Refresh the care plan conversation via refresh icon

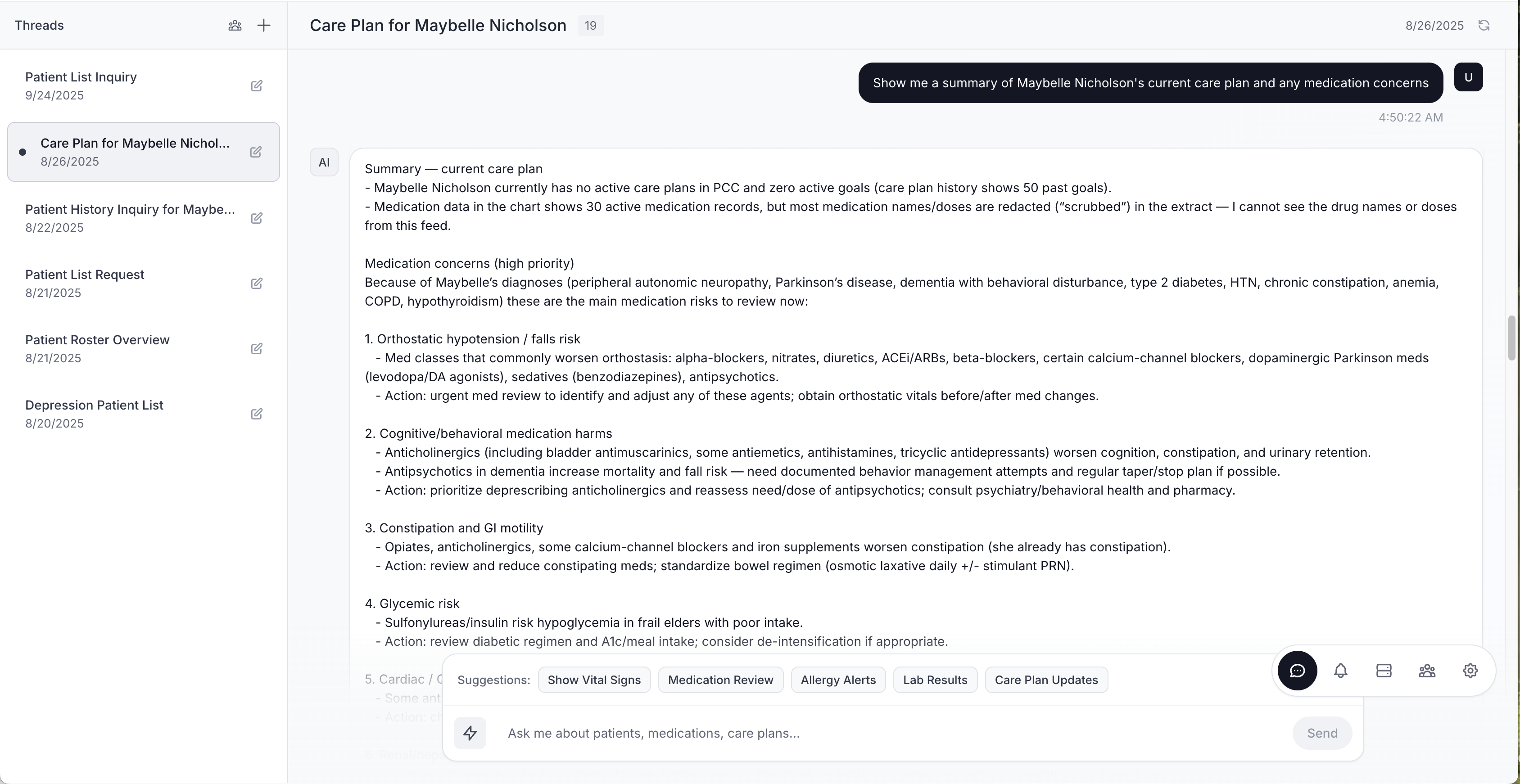click(x=1484, y=25)
